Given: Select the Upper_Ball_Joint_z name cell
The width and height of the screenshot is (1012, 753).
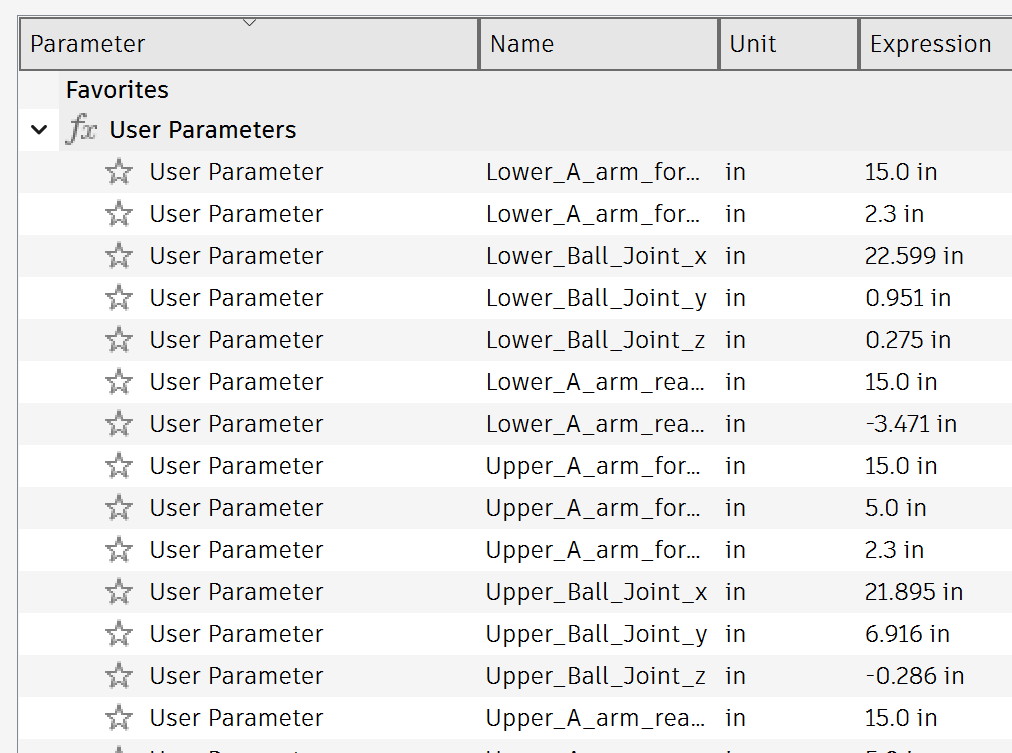Looking at the screenshot, I should (x=596, y=676).
